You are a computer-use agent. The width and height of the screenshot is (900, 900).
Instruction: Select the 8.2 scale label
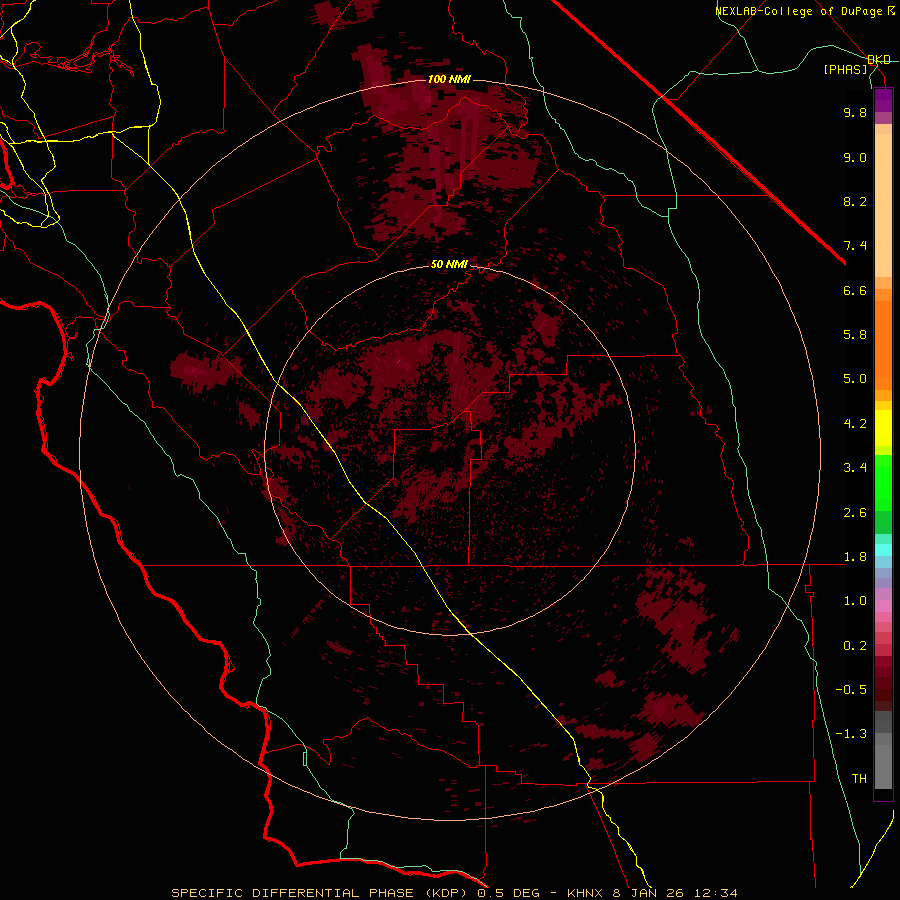[855, 201]
